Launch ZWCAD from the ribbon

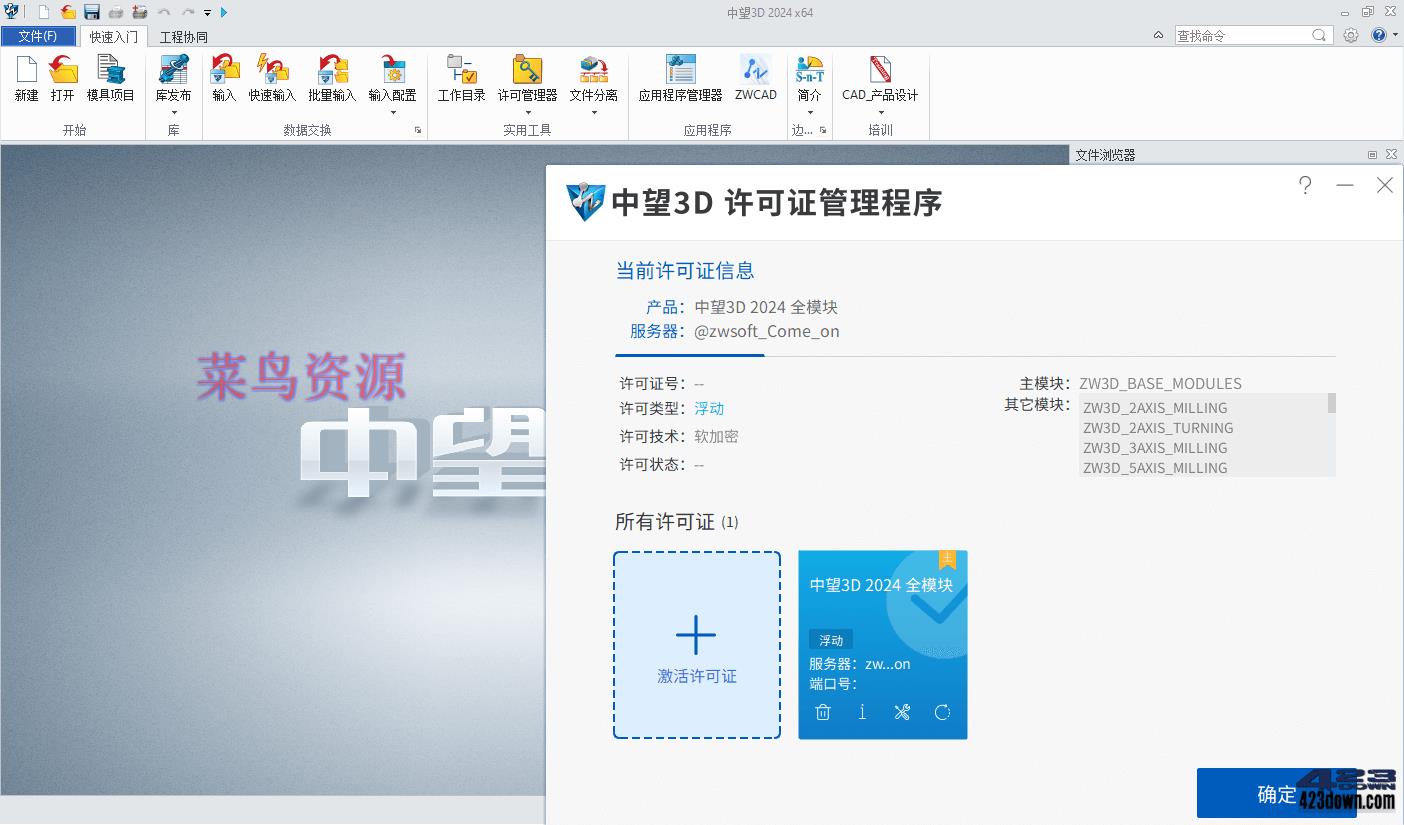click(755, 78)
